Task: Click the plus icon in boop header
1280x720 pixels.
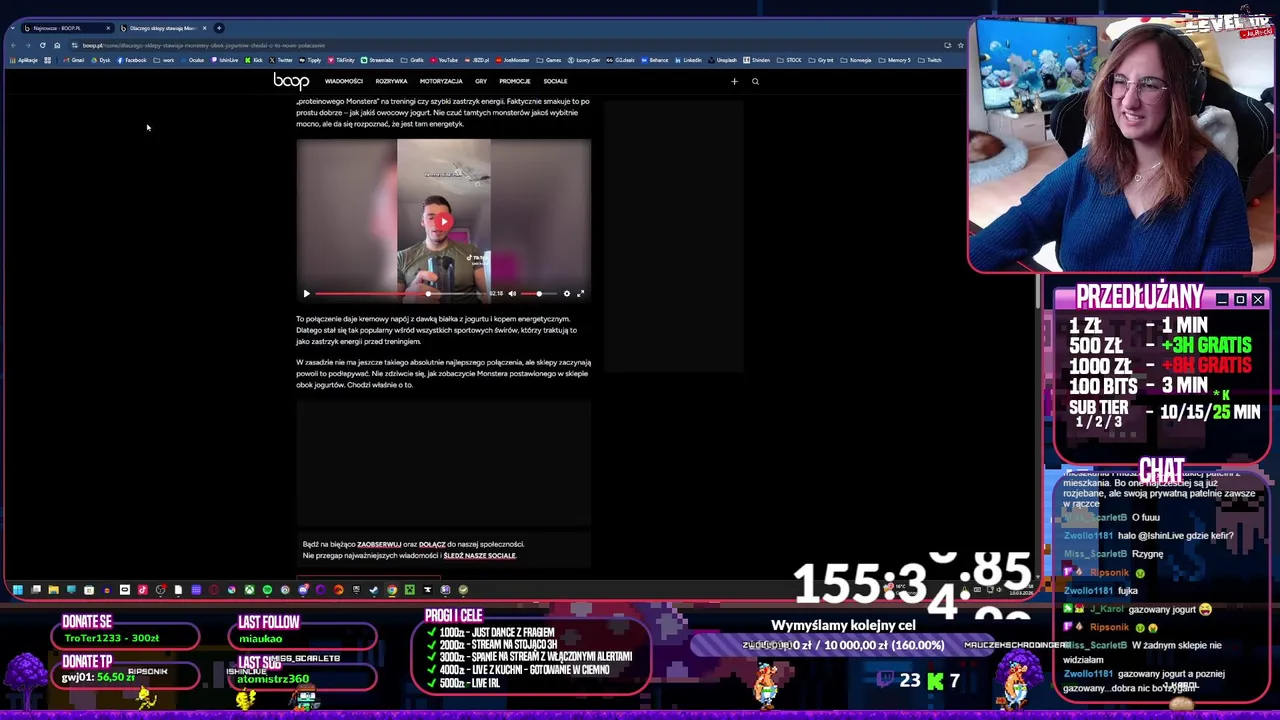Action: [734, 81]
